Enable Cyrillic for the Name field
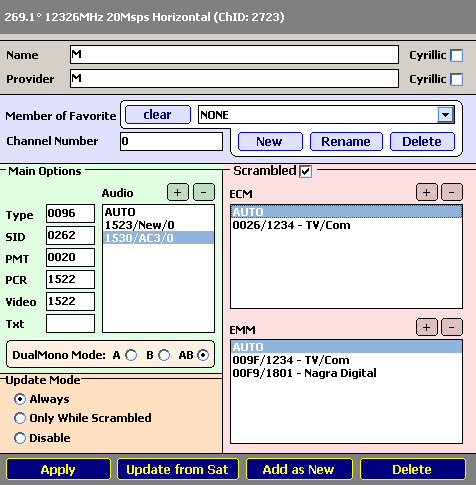Viewport: 476px width, 485px height. [456, 55]
